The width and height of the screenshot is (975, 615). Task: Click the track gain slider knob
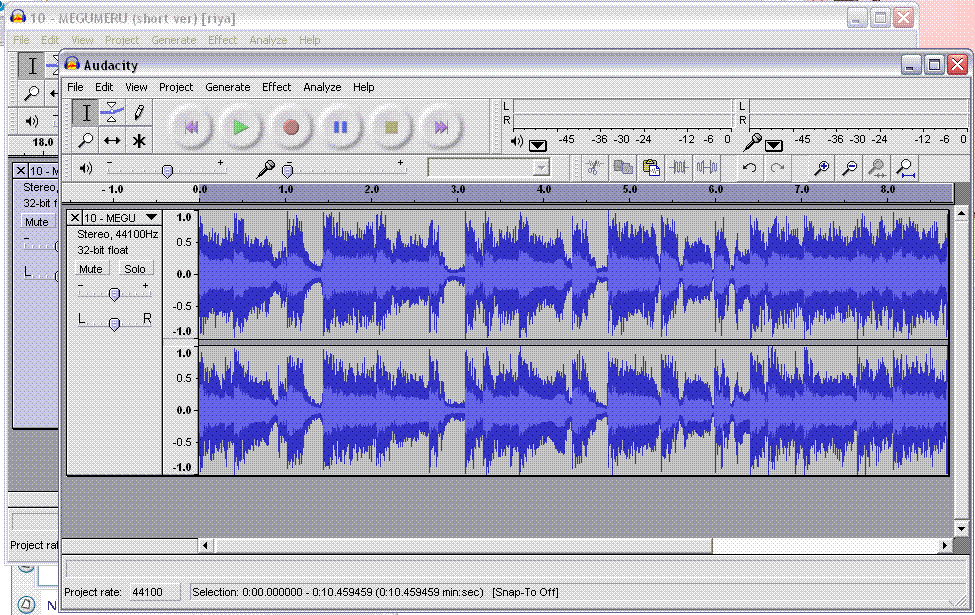[x=114, y=293]
